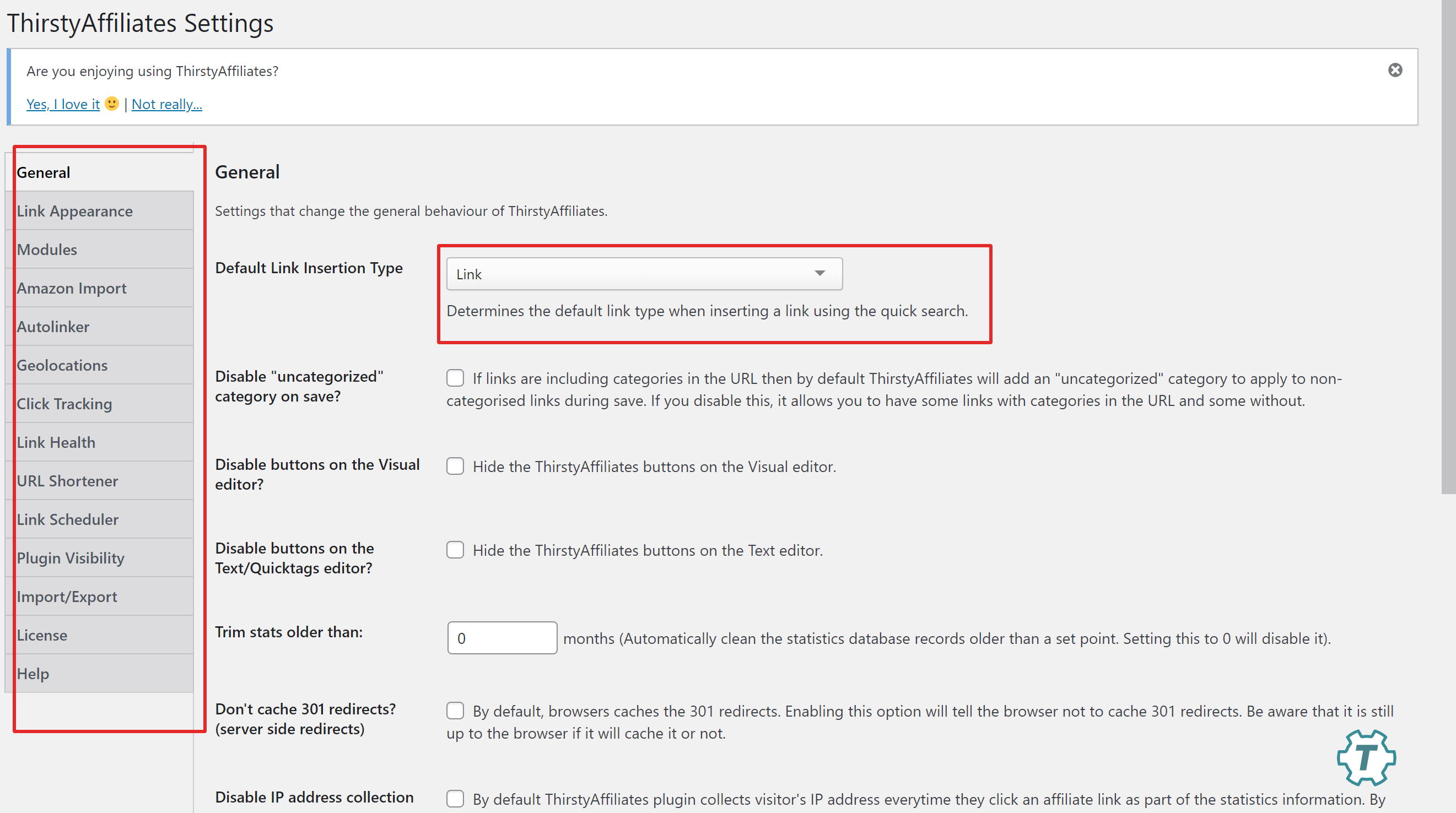Navigate to Link Health settings
This screenshot has height=813, width=1456.
(55, 442)
